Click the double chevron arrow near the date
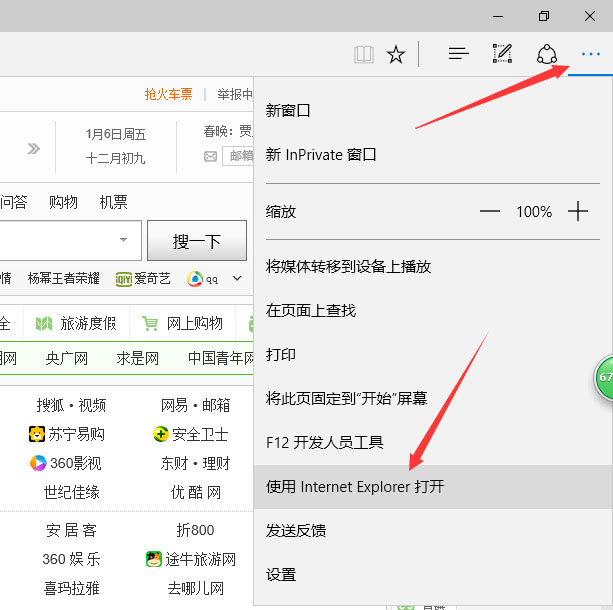The width and height of the screenshot is (613, 610). pos(34,149)
